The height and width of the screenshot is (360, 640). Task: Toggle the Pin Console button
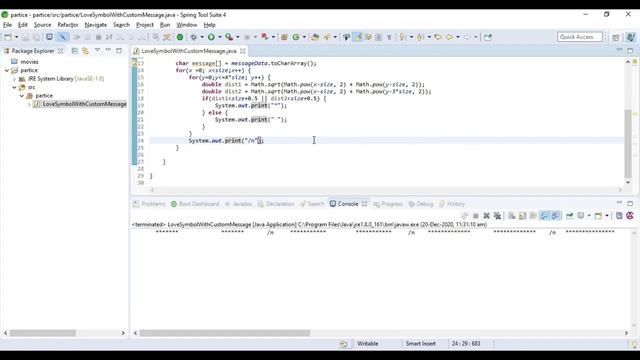569,216
